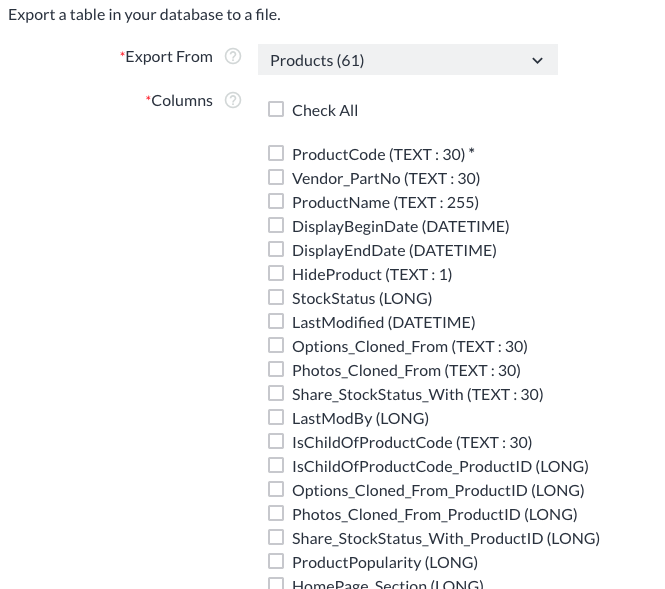
Task: Click the 'Check All' label text
Action: click(x=325, y=111)
